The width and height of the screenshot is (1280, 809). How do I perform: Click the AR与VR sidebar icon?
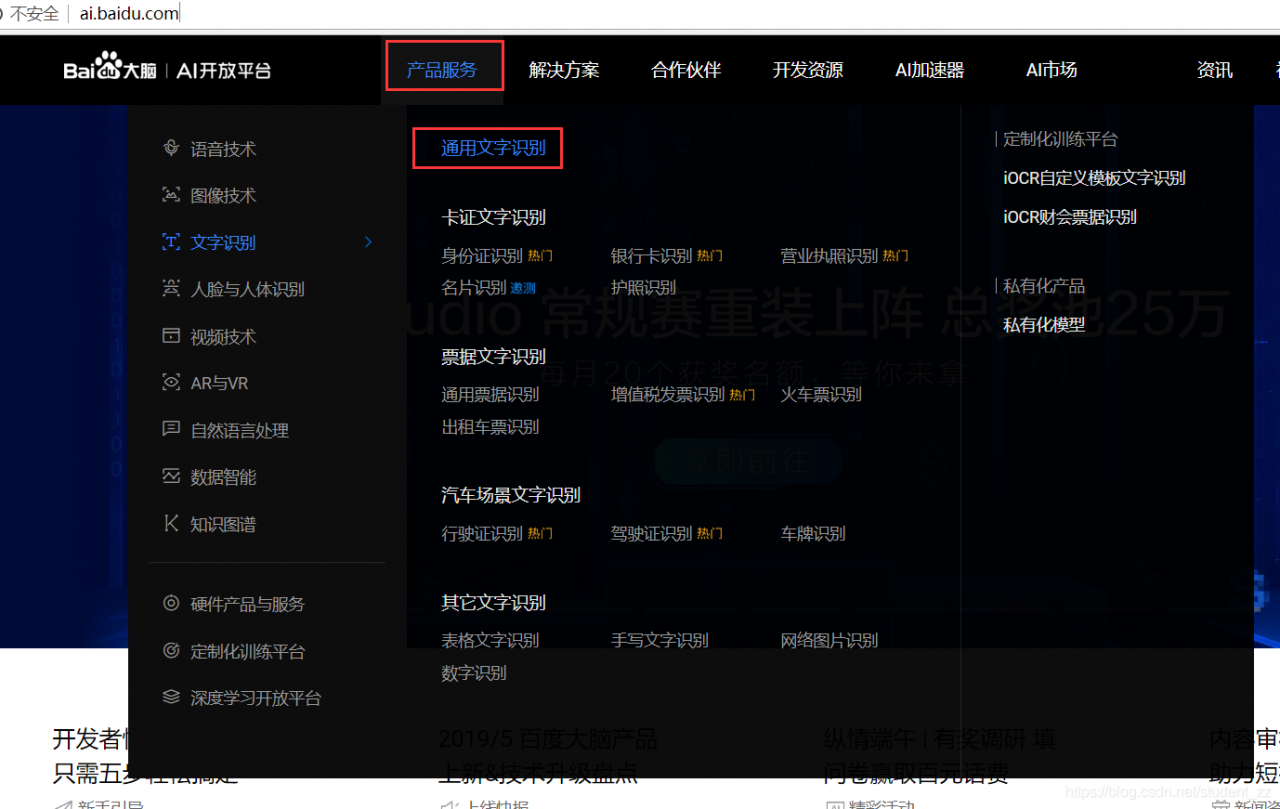[x=171, y=383]
